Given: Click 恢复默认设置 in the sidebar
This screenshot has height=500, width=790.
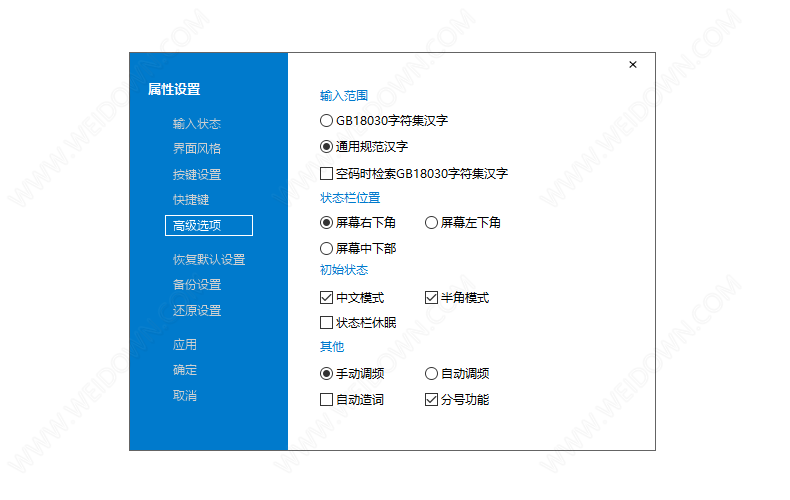Looking at the screenshot, I should (209, 260).
